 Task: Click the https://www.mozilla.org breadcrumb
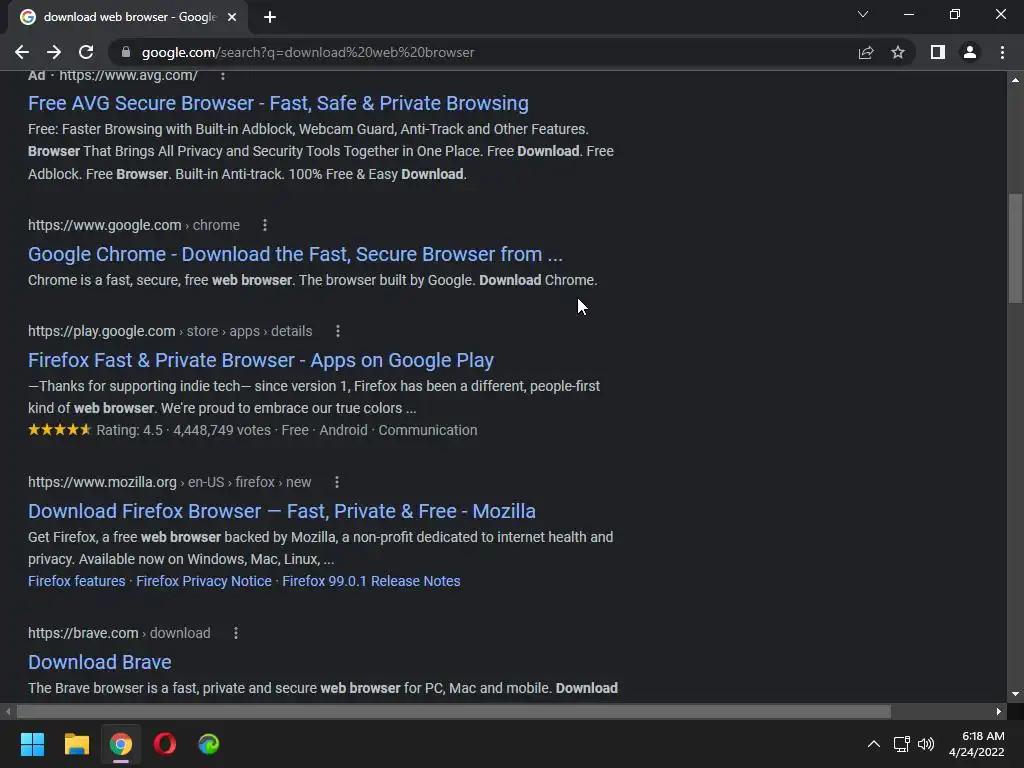click(170, 482)
